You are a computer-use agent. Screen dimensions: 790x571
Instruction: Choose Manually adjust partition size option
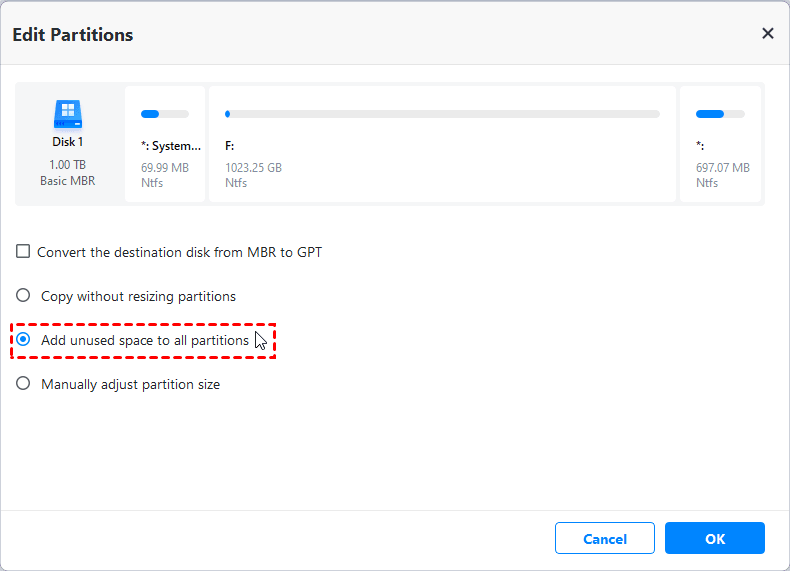coord(23,384)
